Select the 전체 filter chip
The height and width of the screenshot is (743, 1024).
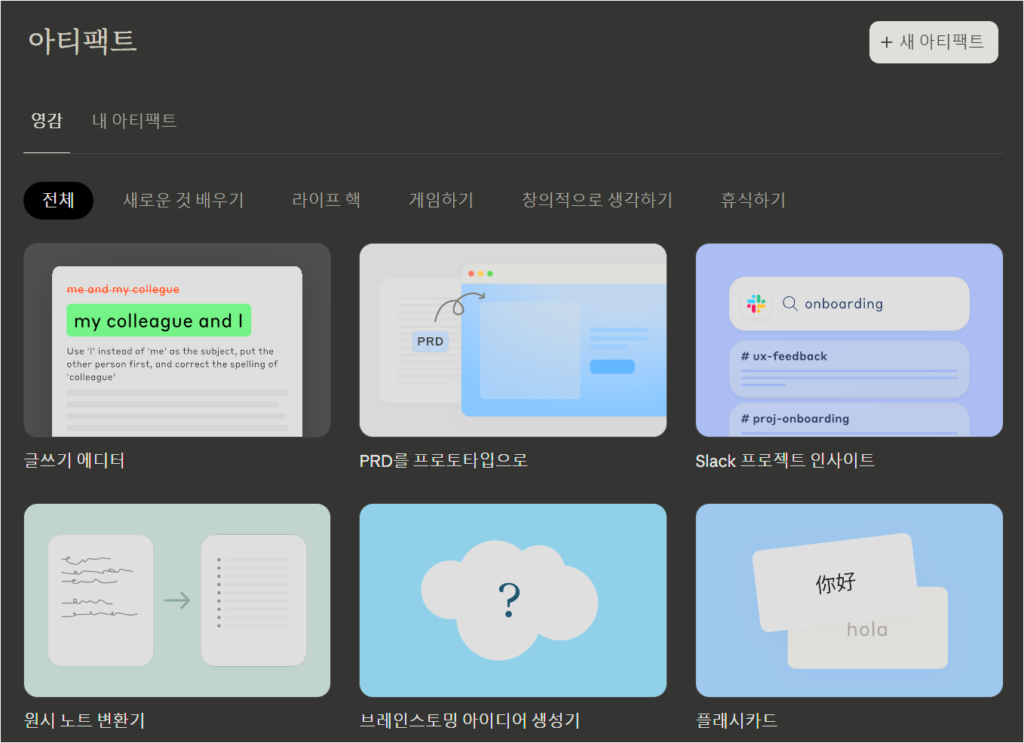[57, 200]
